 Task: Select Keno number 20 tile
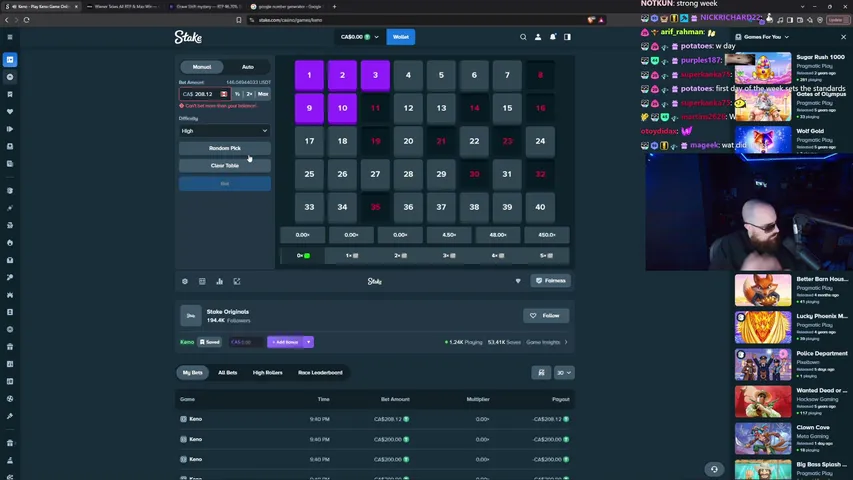point(408,141)
